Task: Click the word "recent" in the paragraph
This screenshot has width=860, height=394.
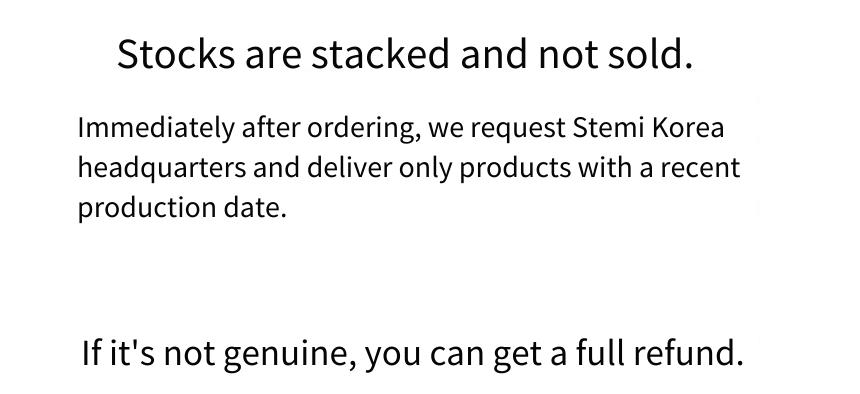Action: click(700, 168)
